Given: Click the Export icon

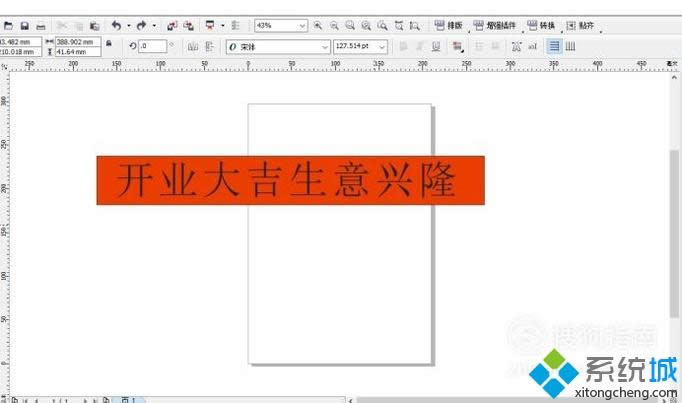Looking at the screenshot, I should (x=188, y=26).
